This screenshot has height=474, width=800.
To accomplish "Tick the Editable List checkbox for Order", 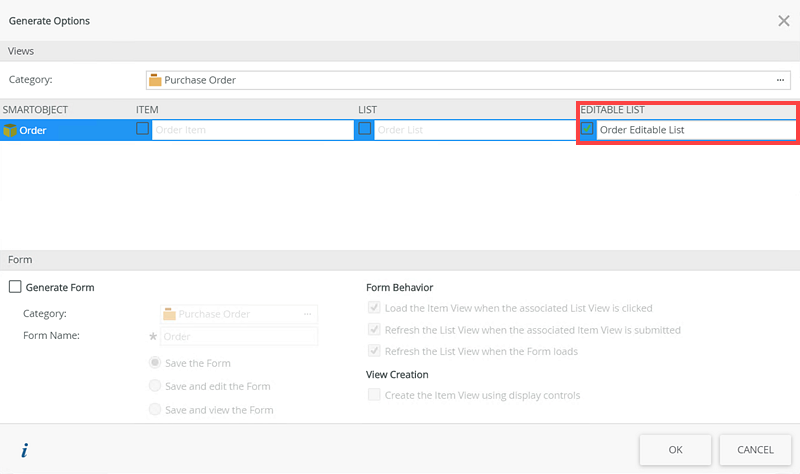I will point(587,129).
